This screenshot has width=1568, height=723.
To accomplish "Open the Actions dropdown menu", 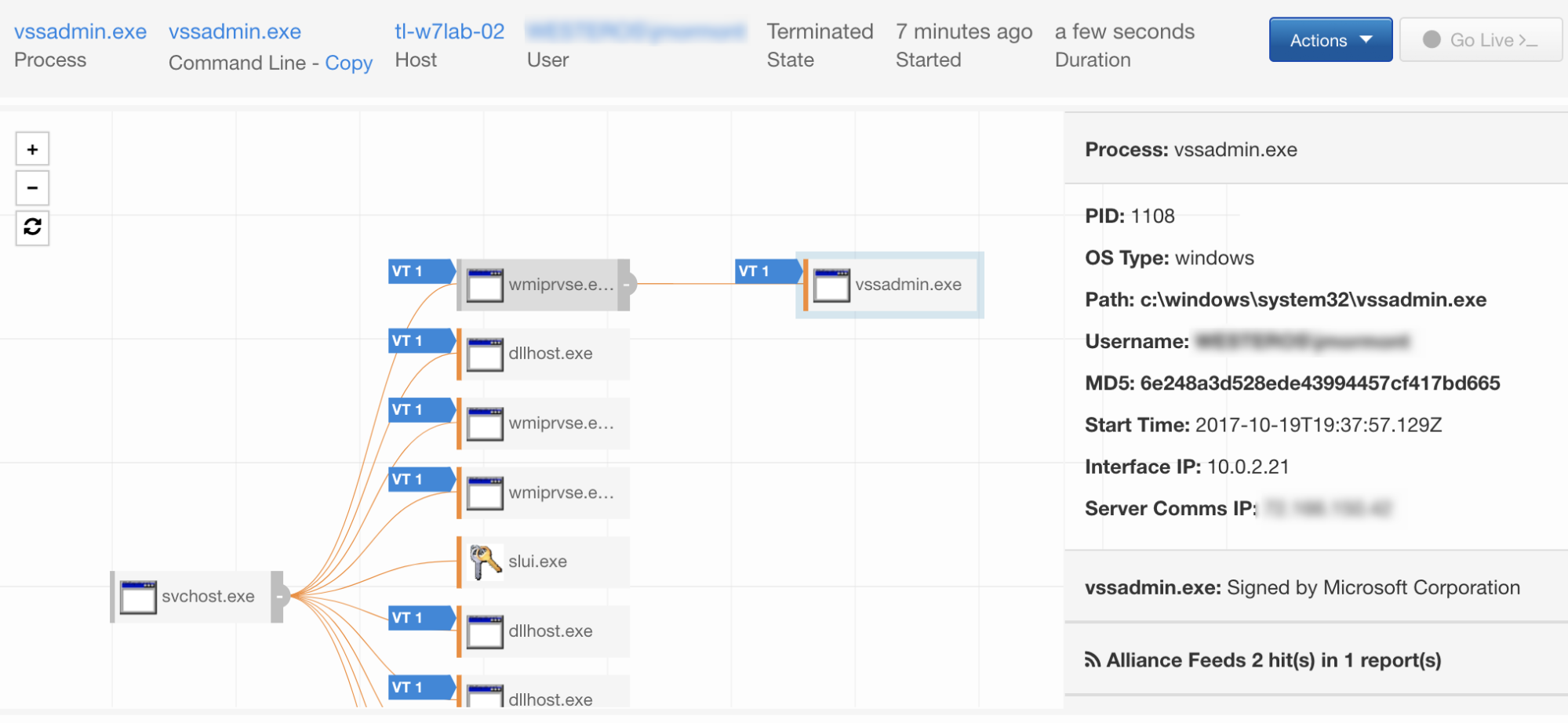I will pos(1330,40).
